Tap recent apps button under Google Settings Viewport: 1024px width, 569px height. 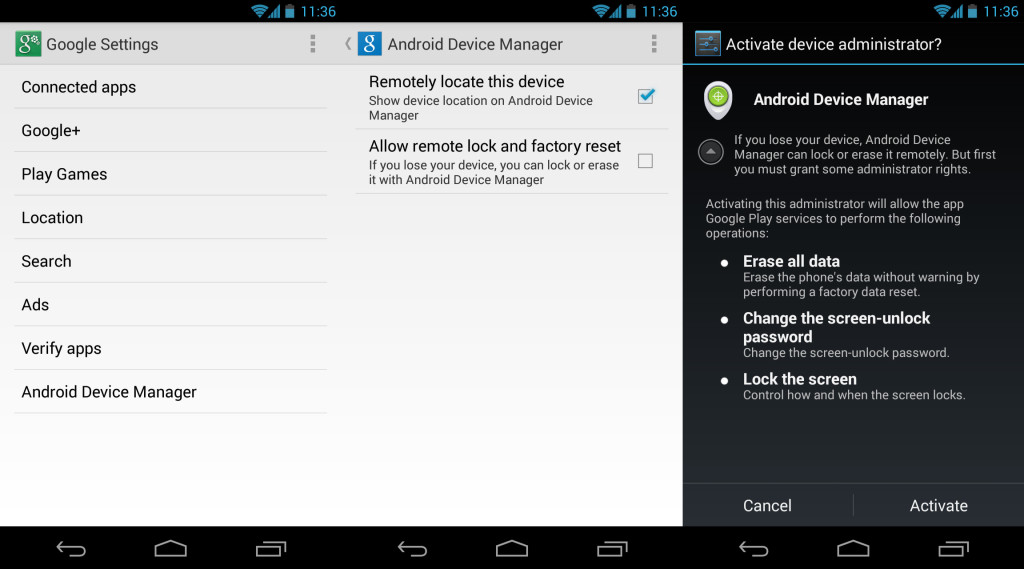(x=271, y=549)
